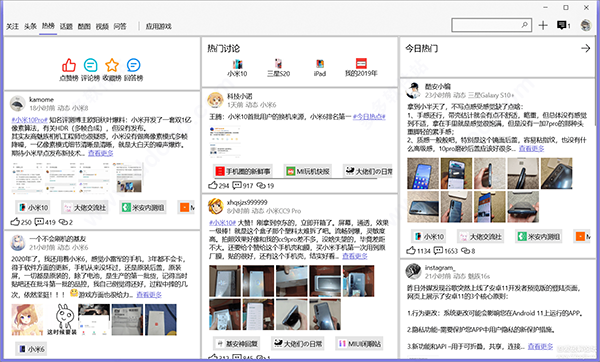Open the 回答榜 answer ranking
Image resolution: width=600 pixels, height=362 pixels.
(133, 70)
